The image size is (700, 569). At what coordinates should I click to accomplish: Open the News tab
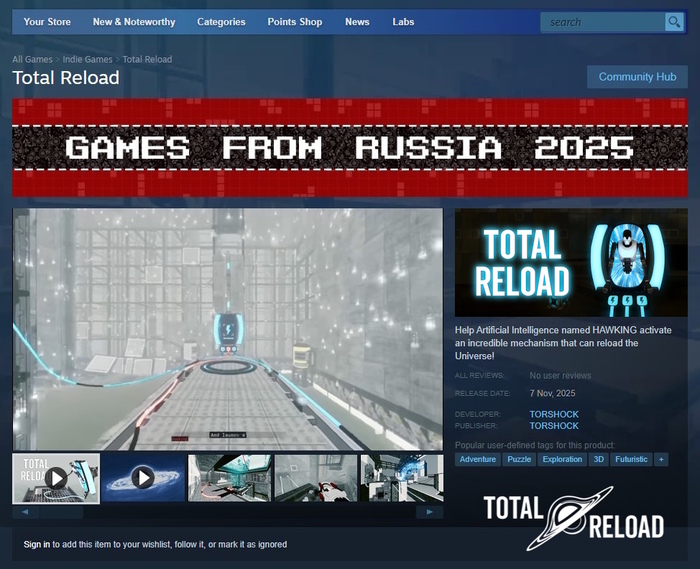357,22
